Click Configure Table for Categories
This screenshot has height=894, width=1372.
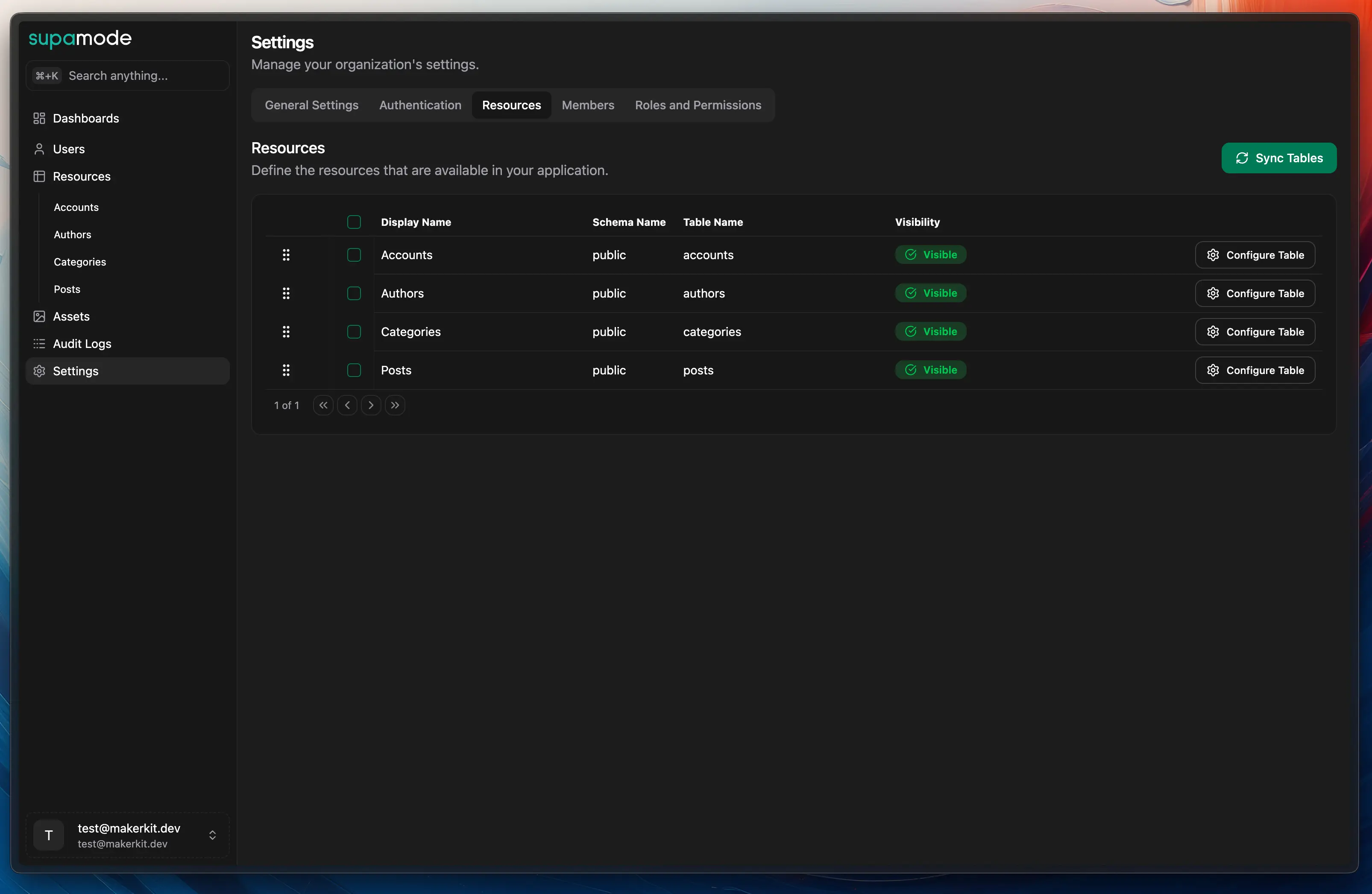tap(1255, 332)
